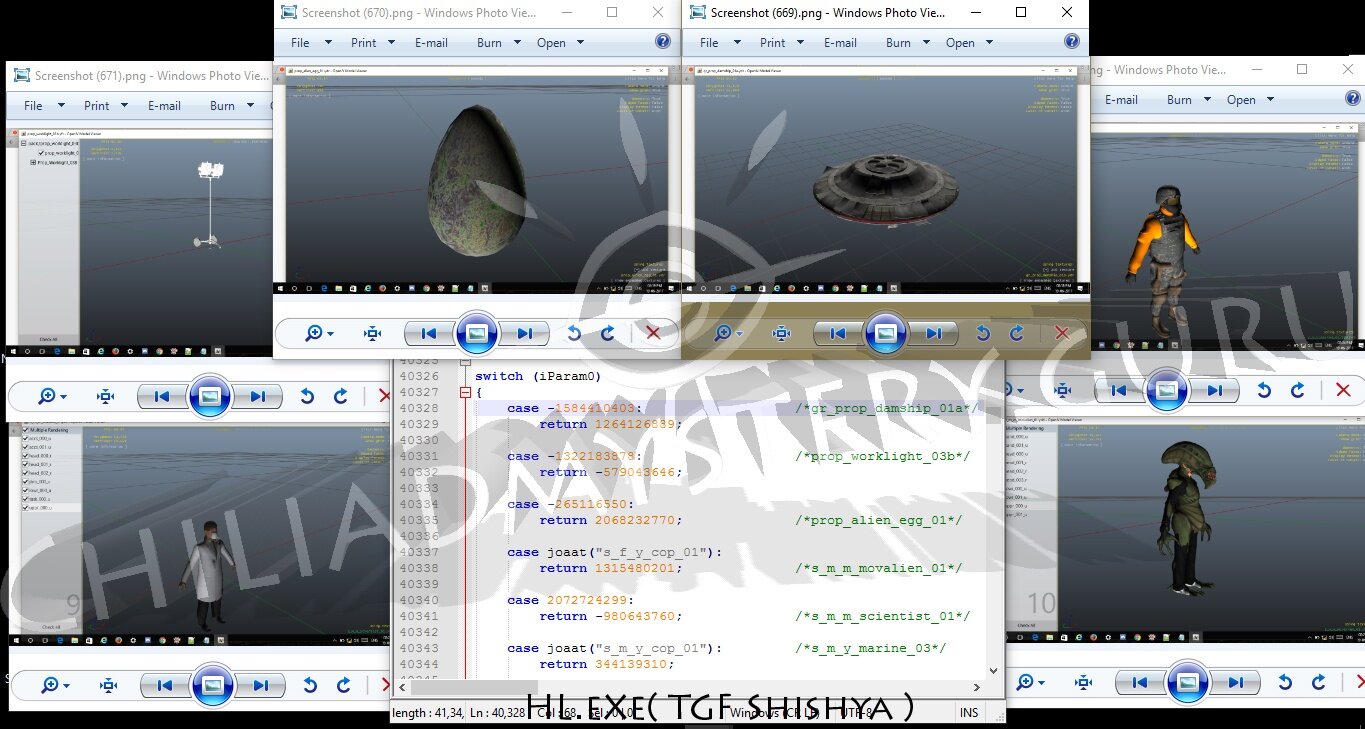Open the Print menu in Screenshot (671) window
This screenshot has height=729, width=1365.
click(x=106, y=106)
